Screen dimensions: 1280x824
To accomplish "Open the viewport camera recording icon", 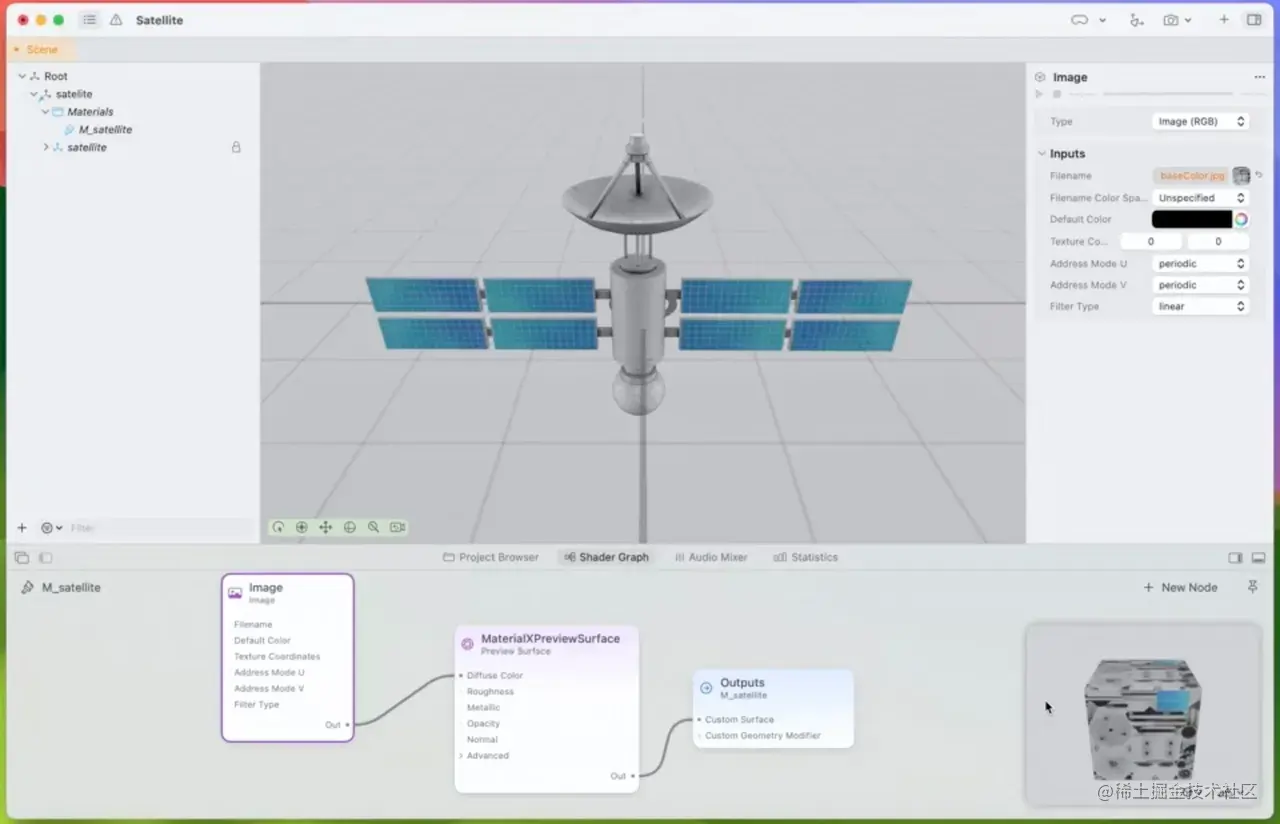I will 398,527.
